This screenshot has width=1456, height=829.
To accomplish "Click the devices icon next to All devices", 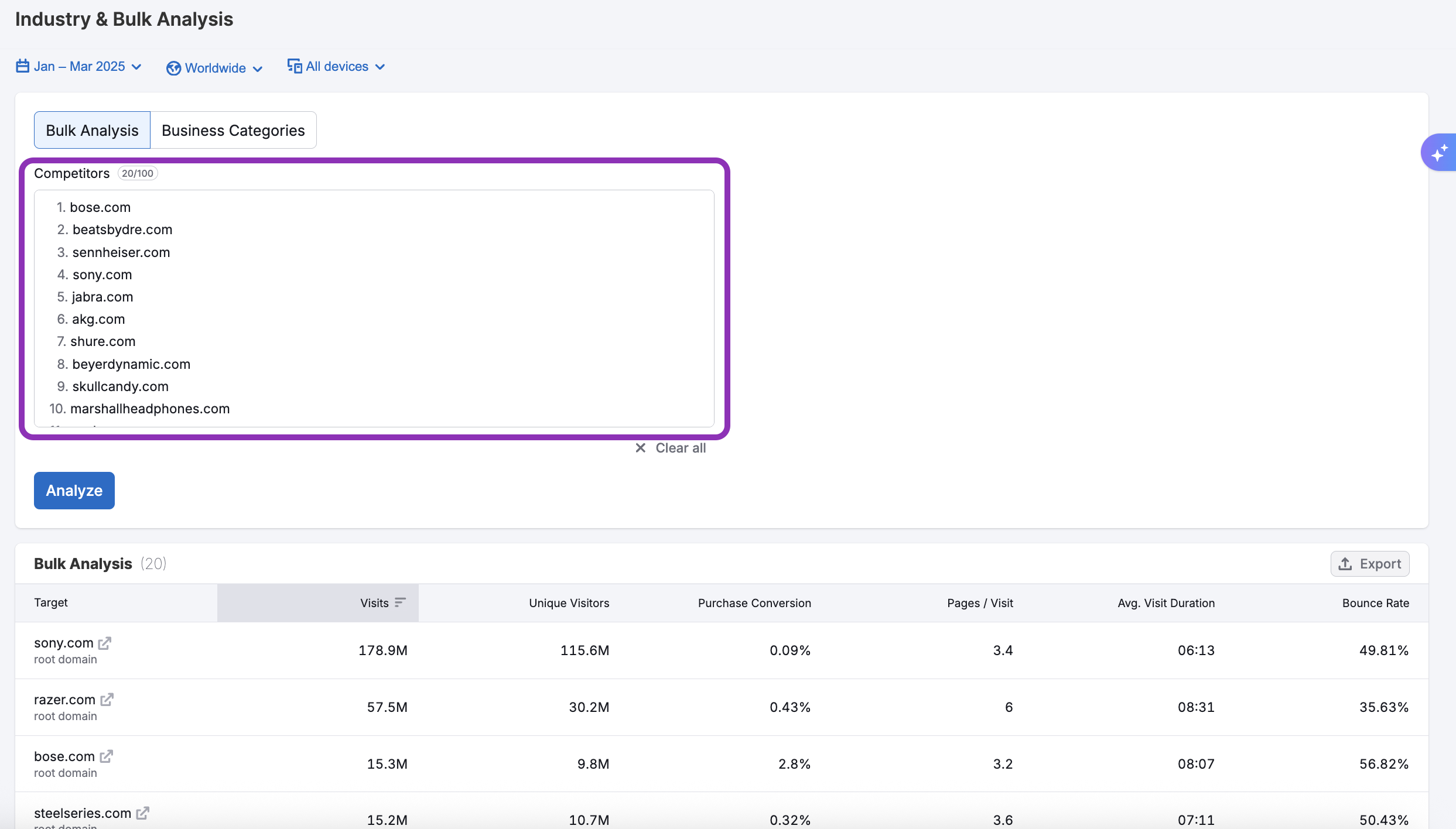I will click(294, 66).
